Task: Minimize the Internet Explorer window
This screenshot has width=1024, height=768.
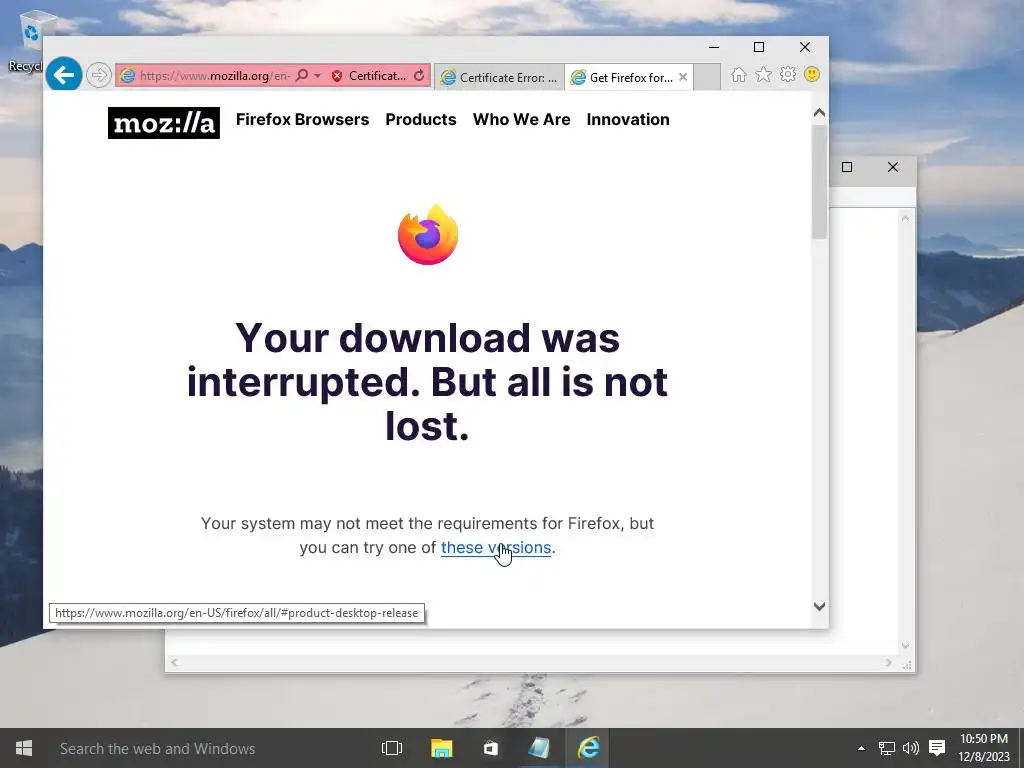Action: coord(714,47)
